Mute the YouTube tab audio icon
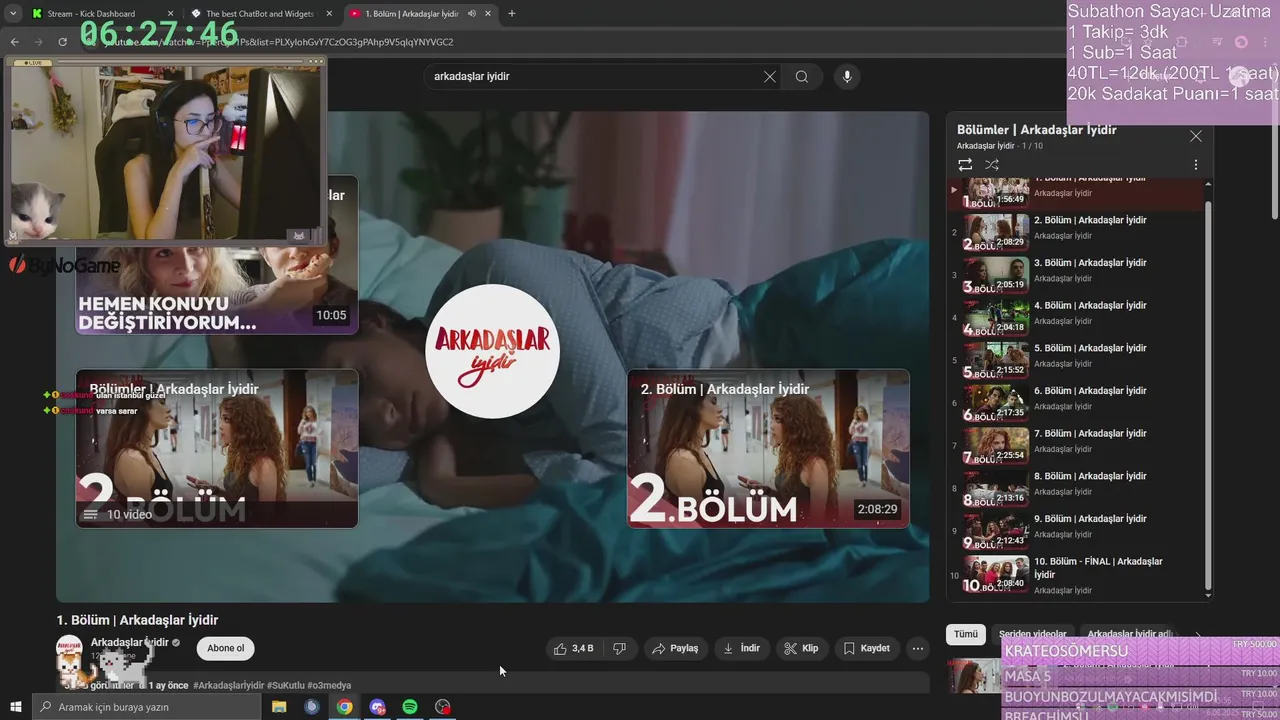The width and height of the screenshot is (1280, 720). tap(471, 13)
